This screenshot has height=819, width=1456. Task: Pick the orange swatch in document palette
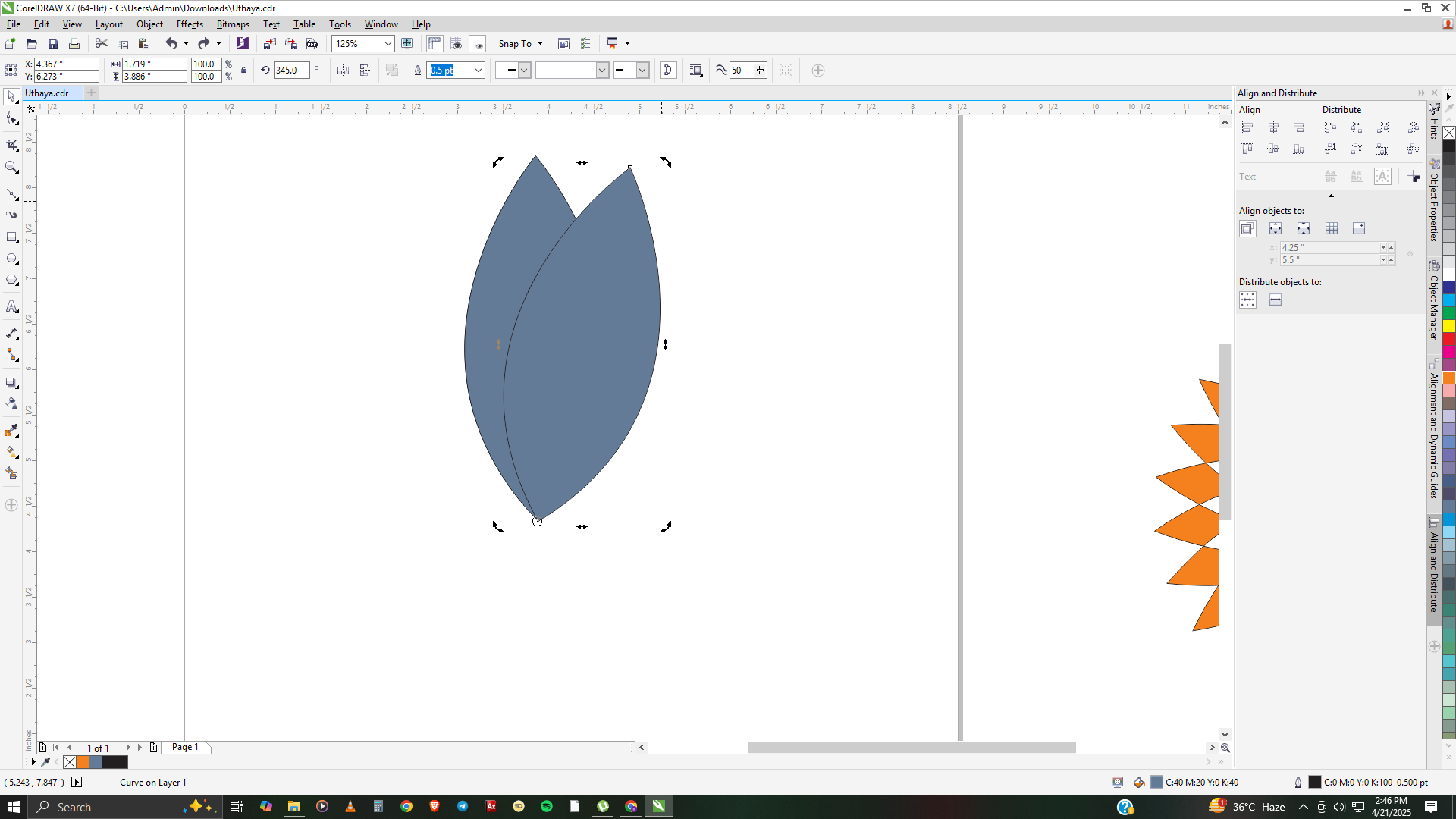tap(83, 762)
